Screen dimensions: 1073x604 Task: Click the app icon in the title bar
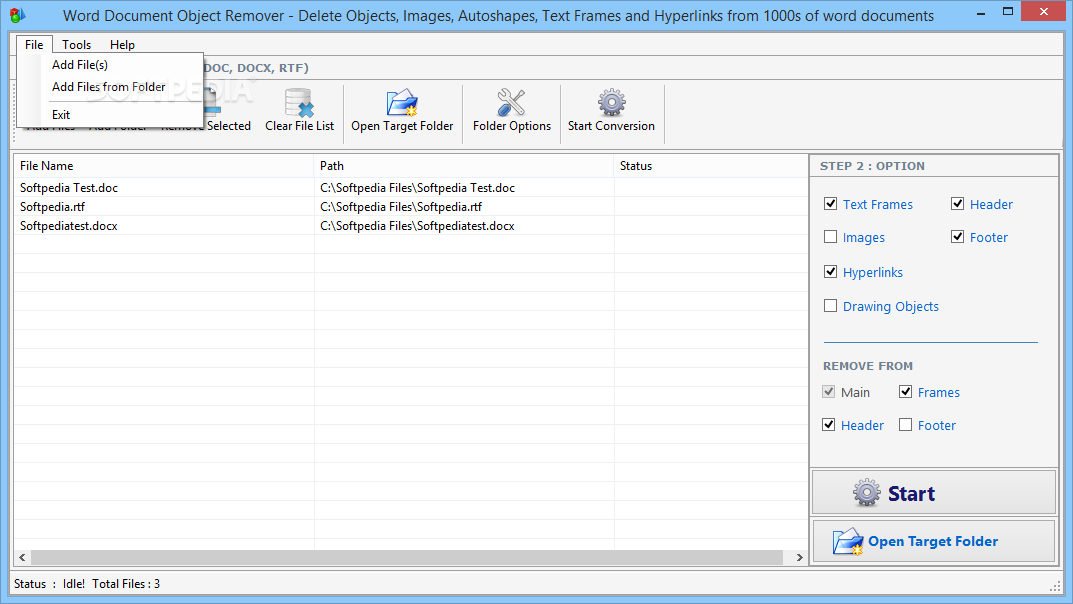18,14
